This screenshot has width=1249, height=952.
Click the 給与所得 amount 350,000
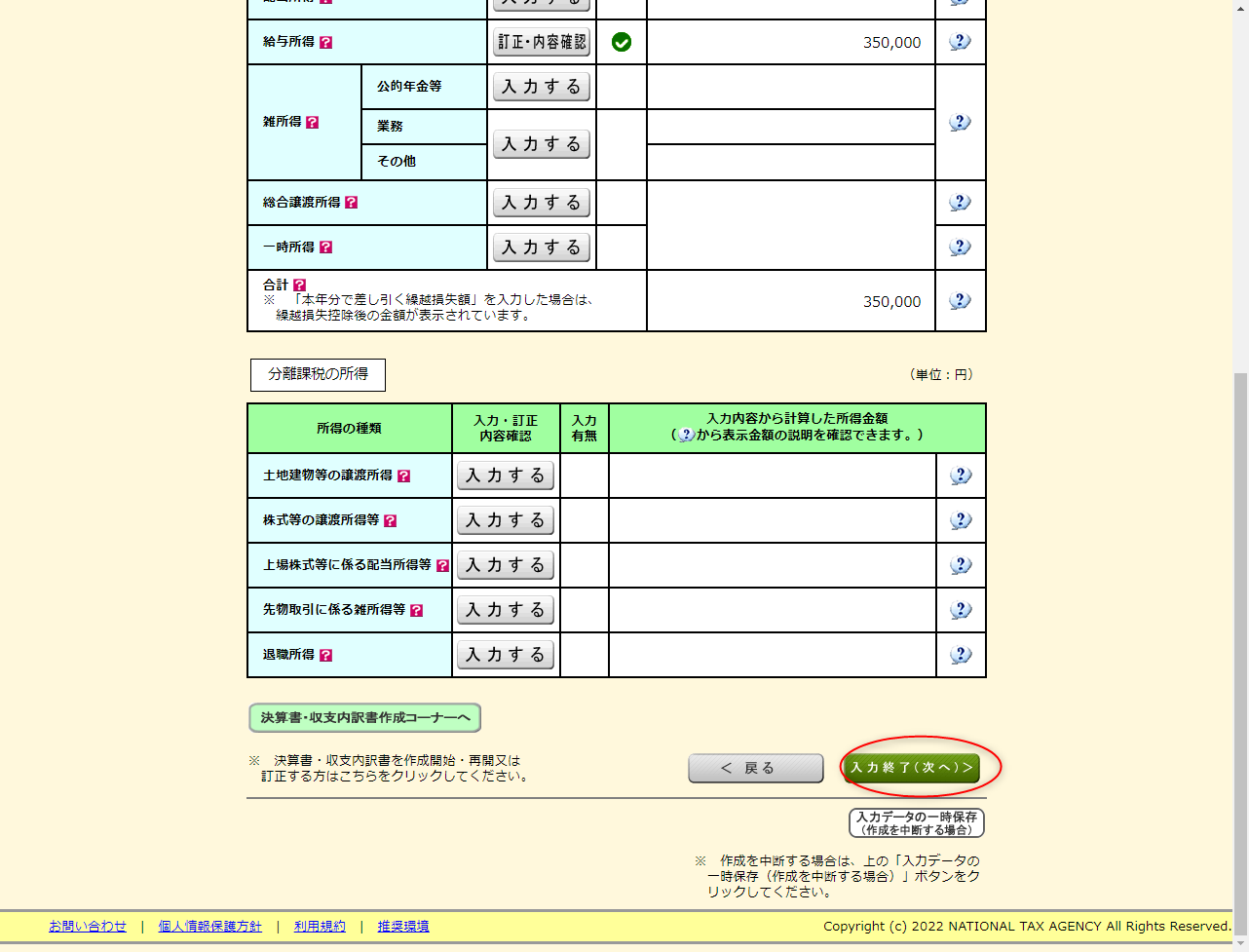891,43
